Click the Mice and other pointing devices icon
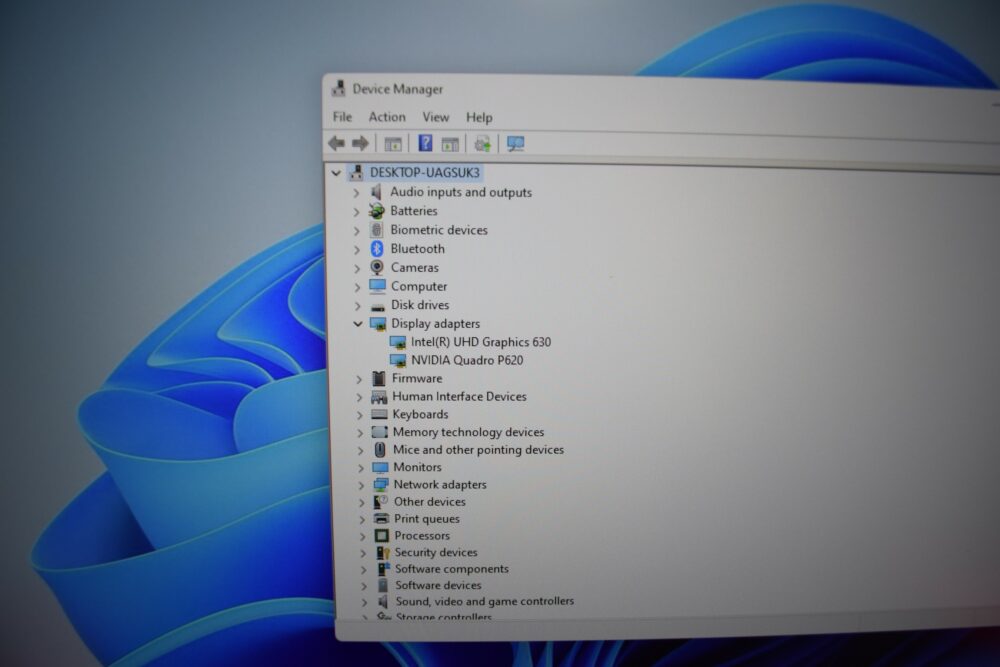1000x667 pixels. [x=380, y=450]
